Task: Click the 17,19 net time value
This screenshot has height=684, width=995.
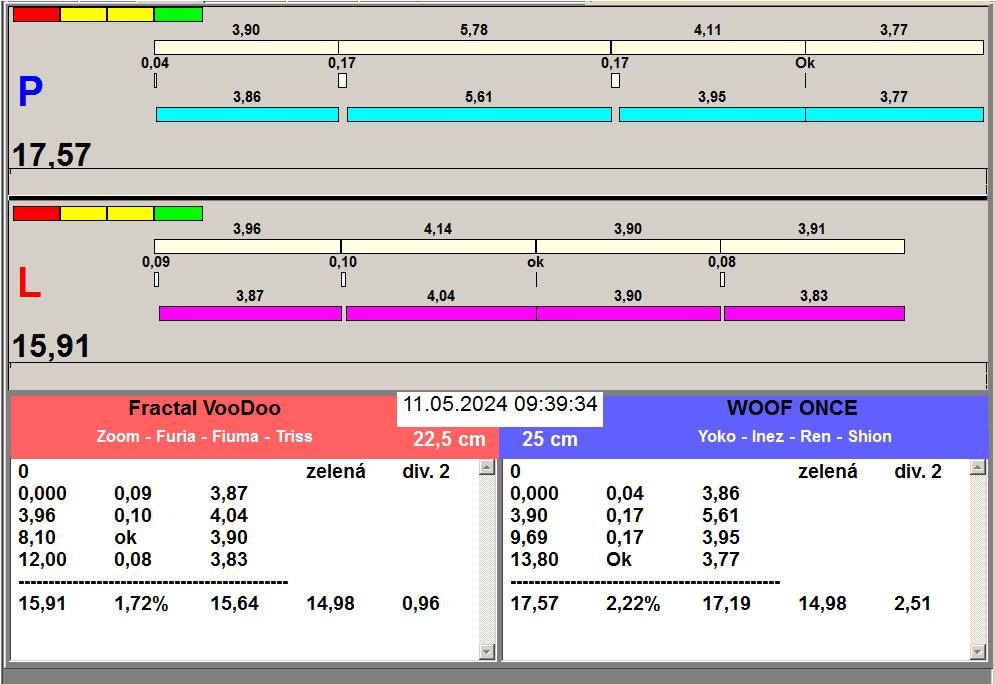Action: pyautogui.click(x=726, y=603)
